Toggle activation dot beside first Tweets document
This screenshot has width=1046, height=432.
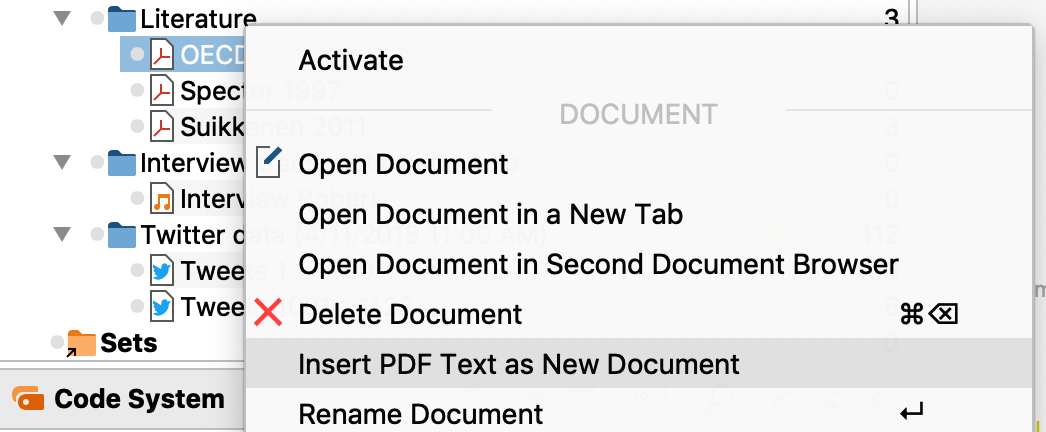click(137, 270)
